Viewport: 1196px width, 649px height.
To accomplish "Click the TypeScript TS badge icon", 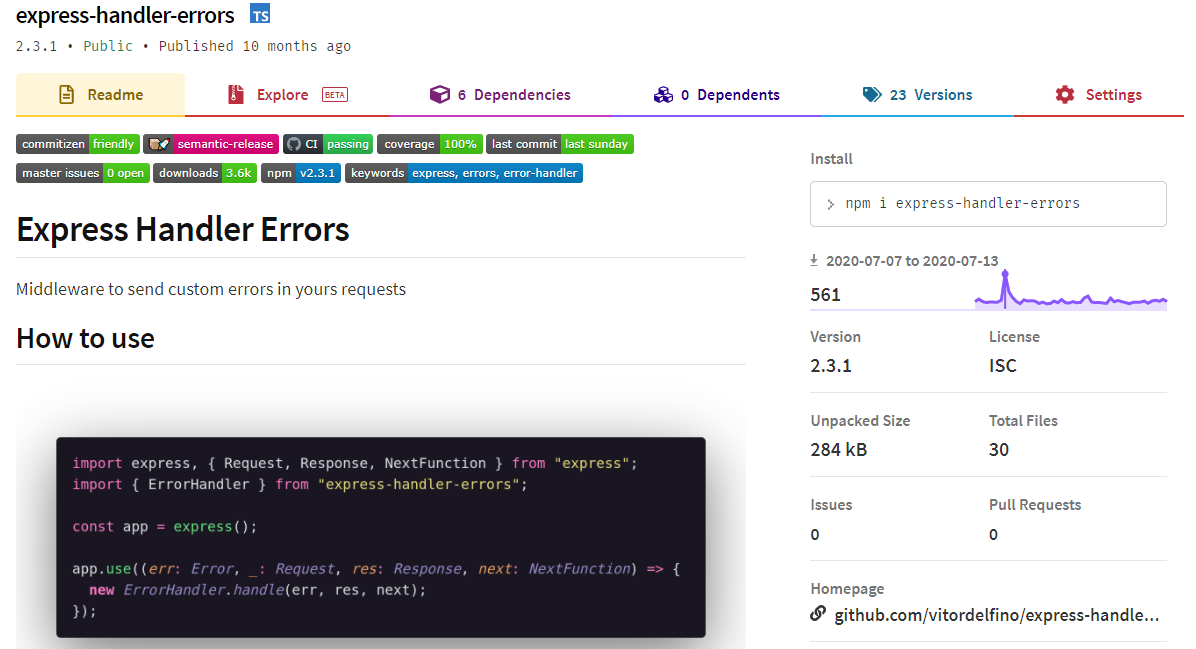I will 260,15.
